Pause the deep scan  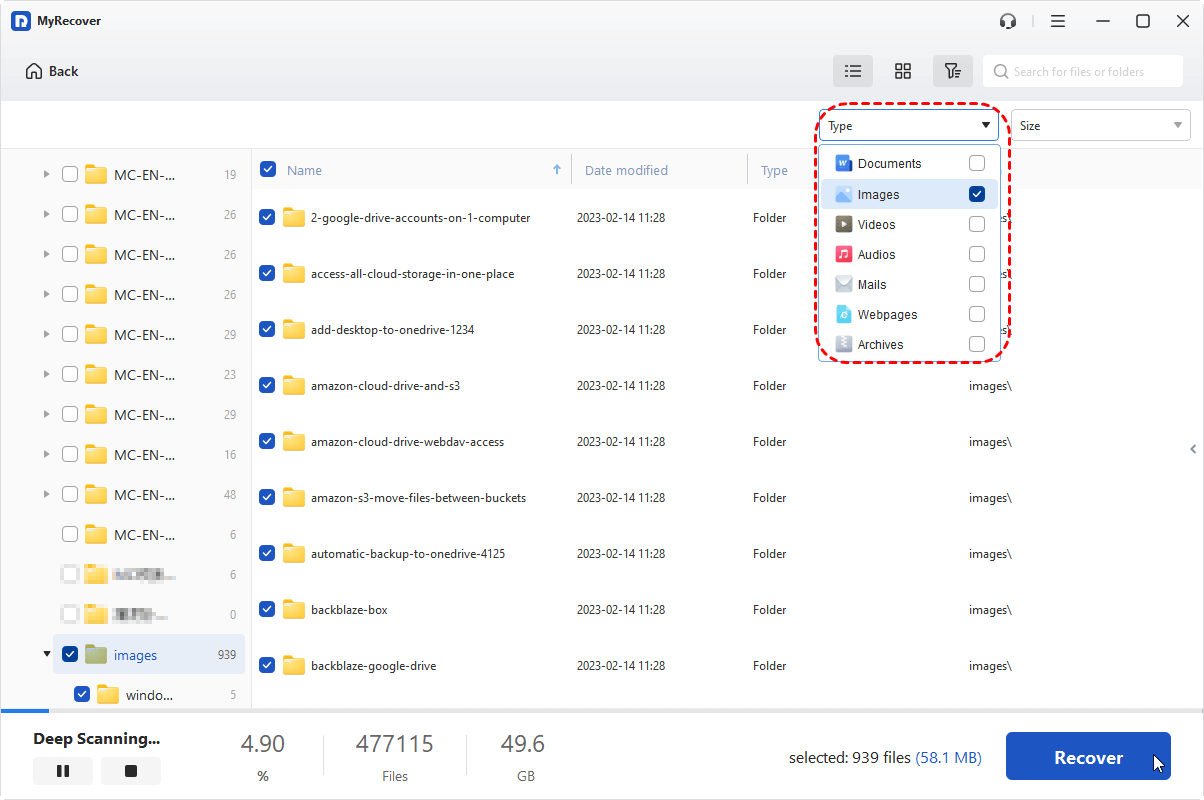coord(63,771)
